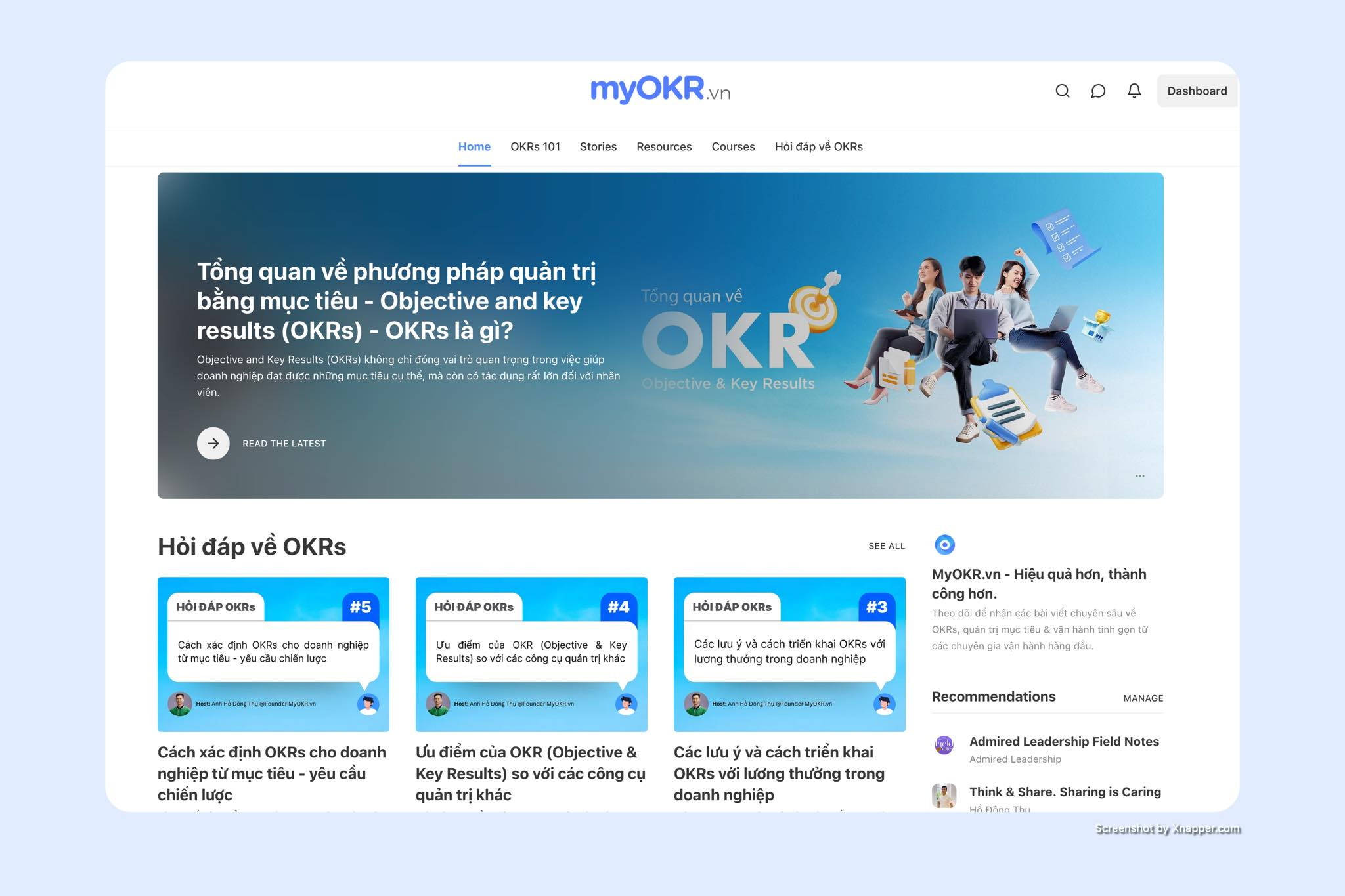Click READ THE LATEST link
The image size is (1345, 896).
pyautogui.click(x=284, y=443)
